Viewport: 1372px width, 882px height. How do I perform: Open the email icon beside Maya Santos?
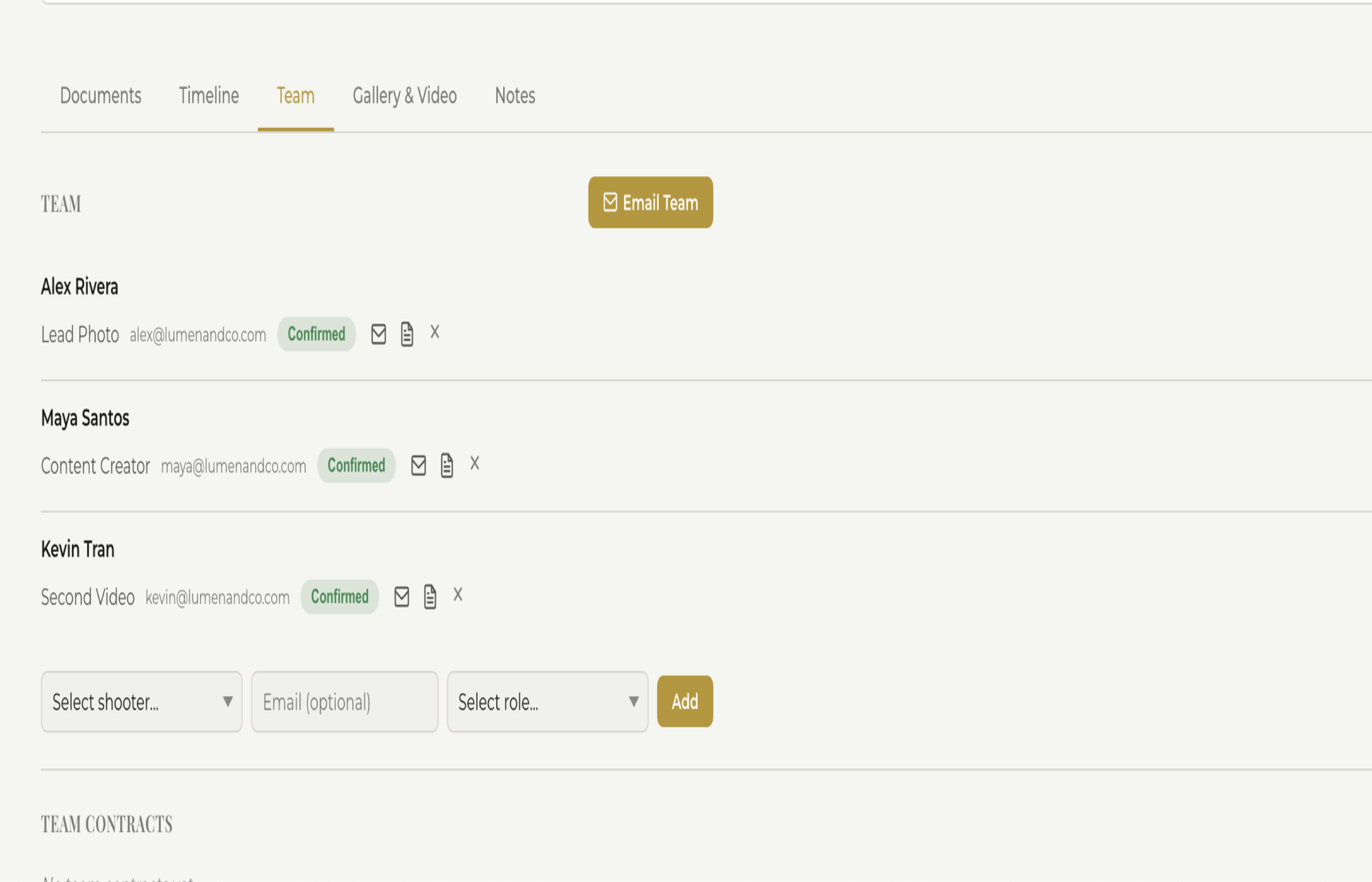pos(418,465)
